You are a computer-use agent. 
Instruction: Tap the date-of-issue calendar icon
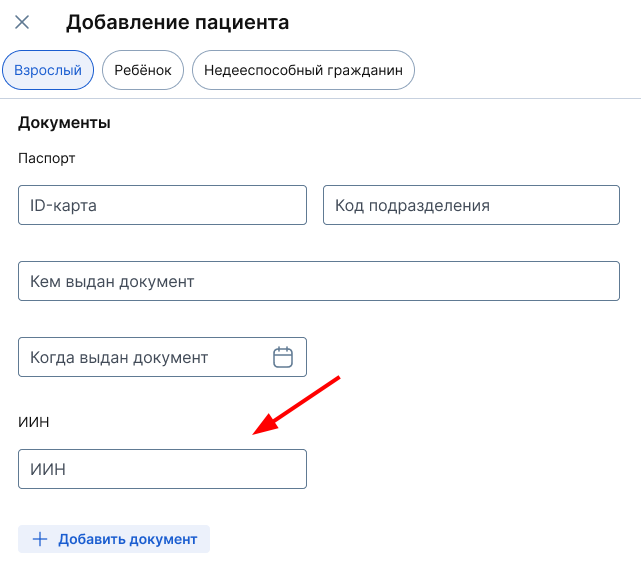[x=283, y=357]
